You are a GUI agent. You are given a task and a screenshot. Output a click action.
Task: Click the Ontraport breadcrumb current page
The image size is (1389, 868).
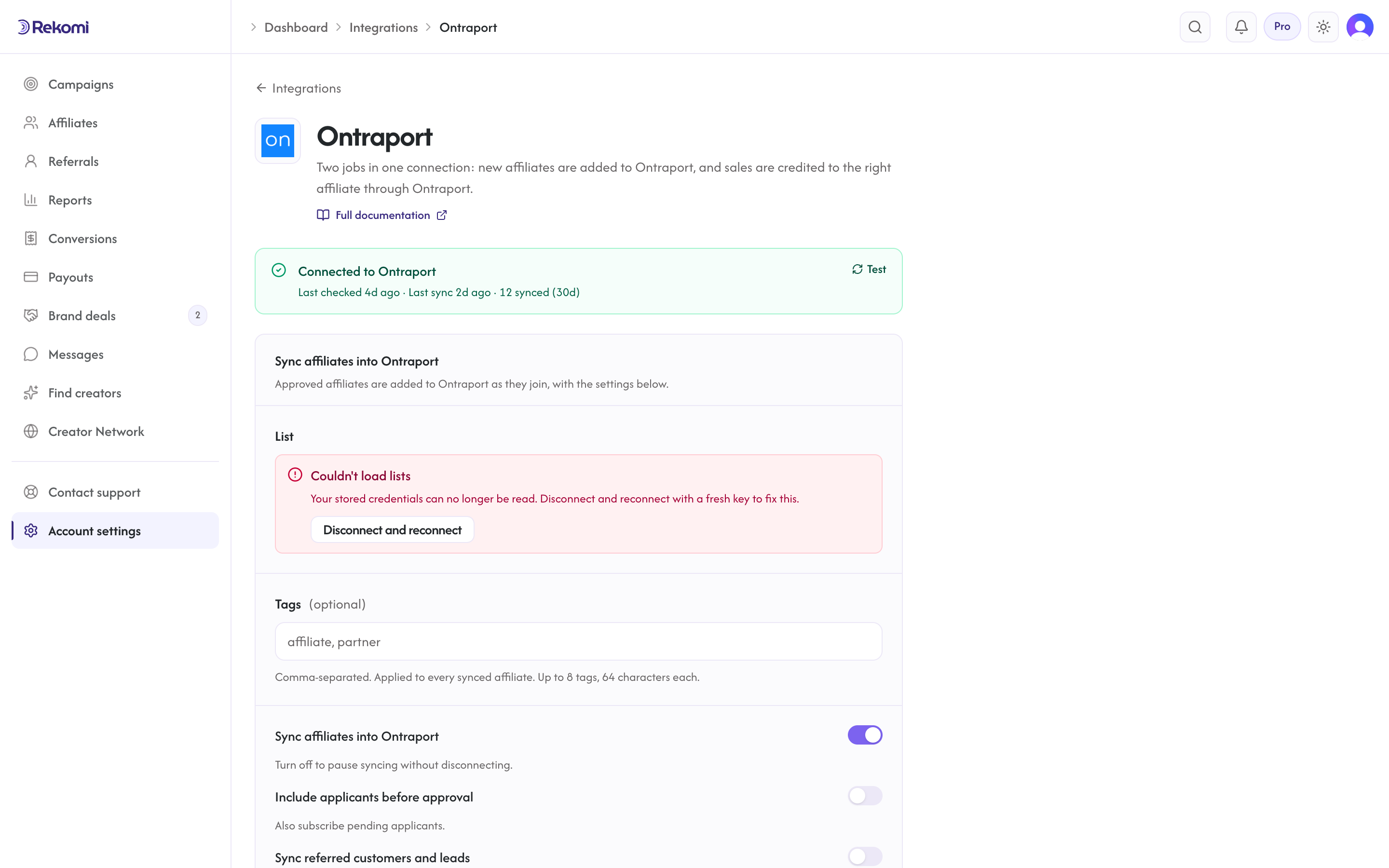click(x=468, y=27)
